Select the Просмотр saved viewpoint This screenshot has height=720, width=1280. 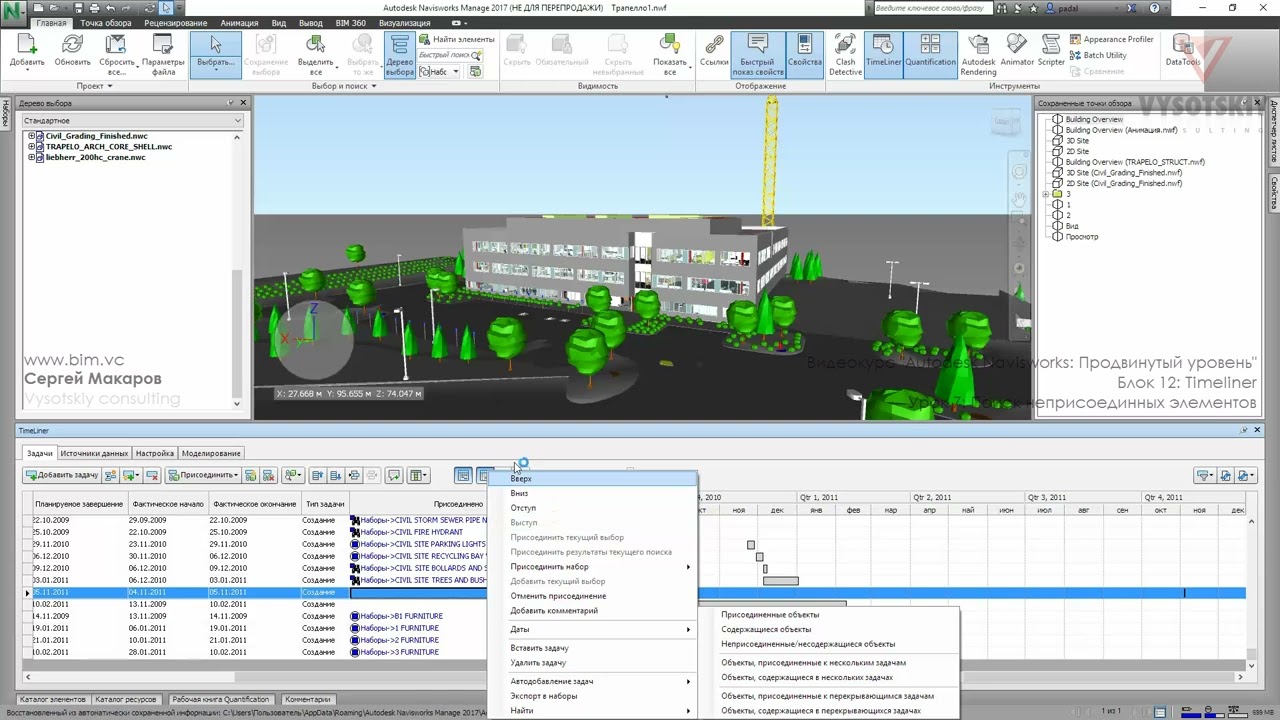pos(1082,237)
